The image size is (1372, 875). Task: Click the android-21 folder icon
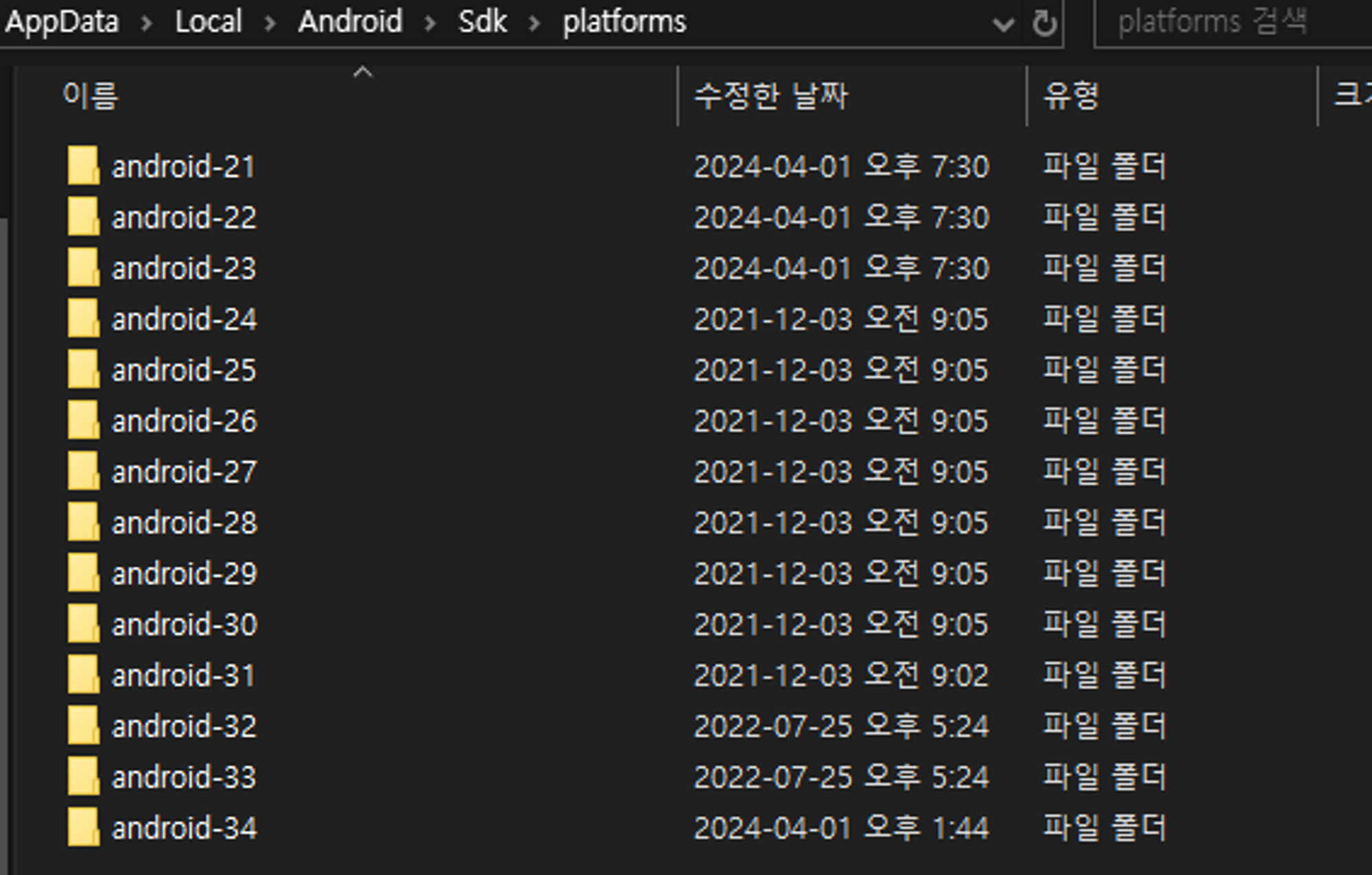coord(83,166)
